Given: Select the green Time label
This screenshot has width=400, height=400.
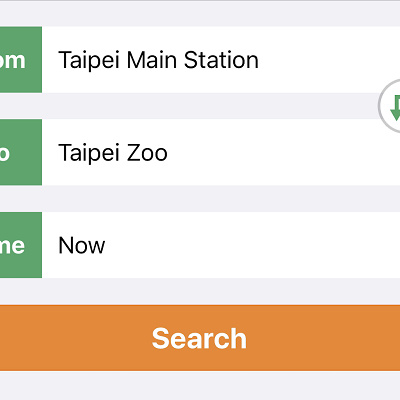Looking at the screenshot, I should pos(21,245).
